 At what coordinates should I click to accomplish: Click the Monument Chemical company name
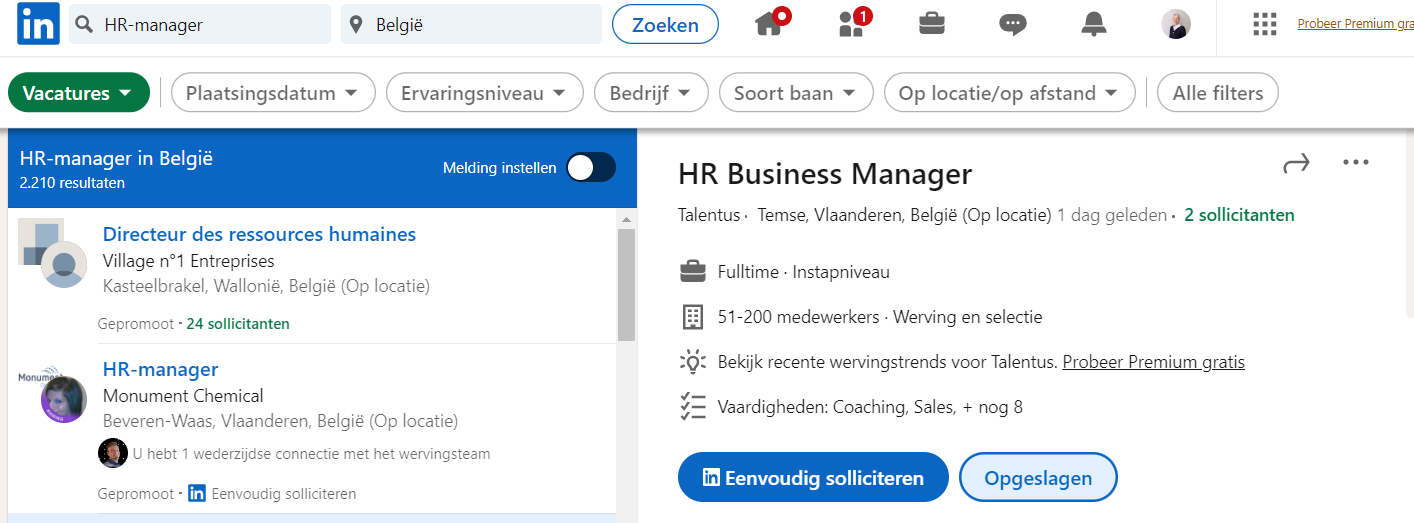[183, 396]
